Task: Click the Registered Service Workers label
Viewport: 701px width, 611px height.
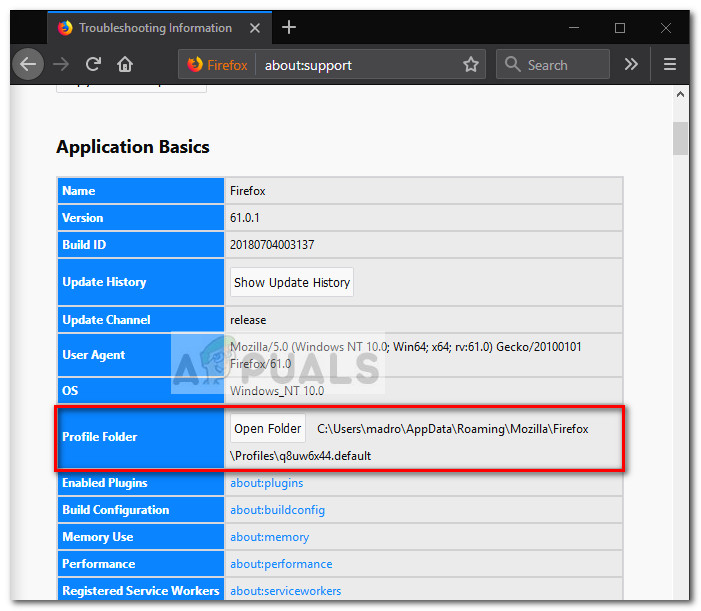Action: pos(141,591)
